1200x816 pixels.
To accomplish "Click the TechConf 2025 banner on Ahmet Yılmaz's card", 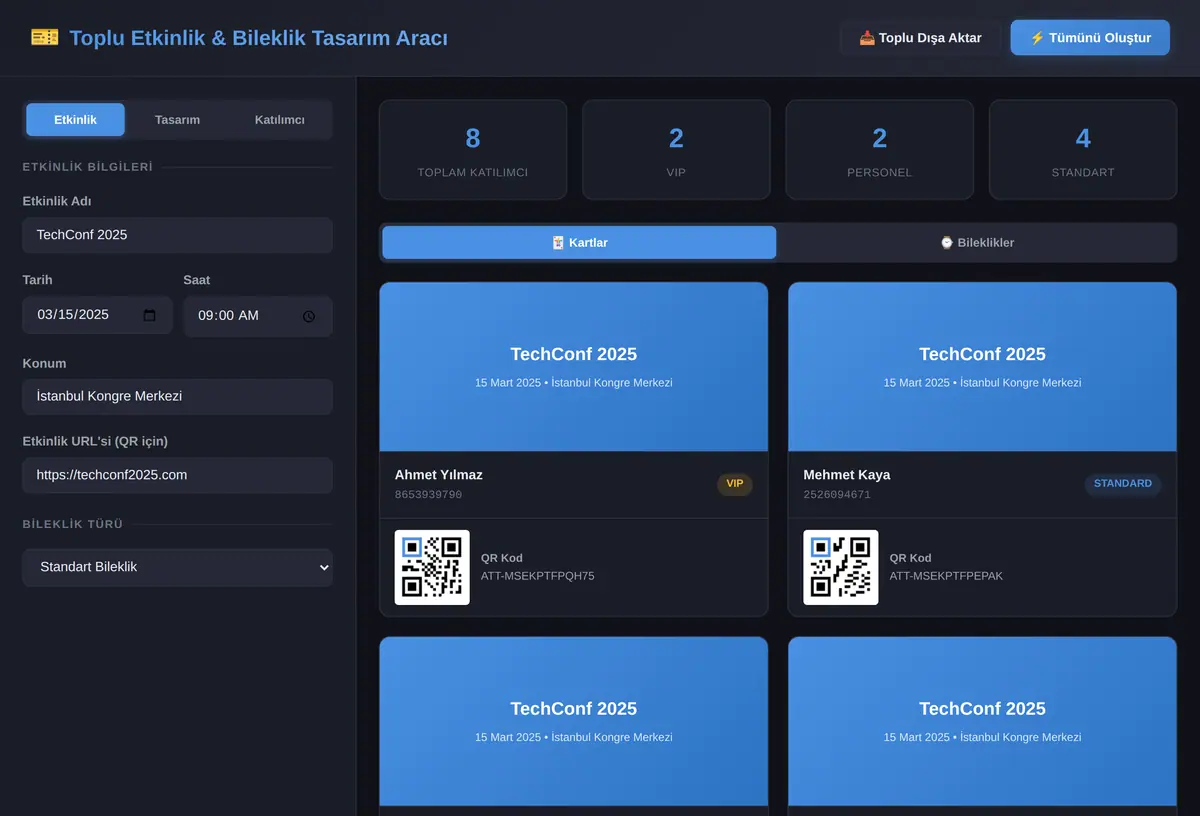I will click(x=574, y=367).
